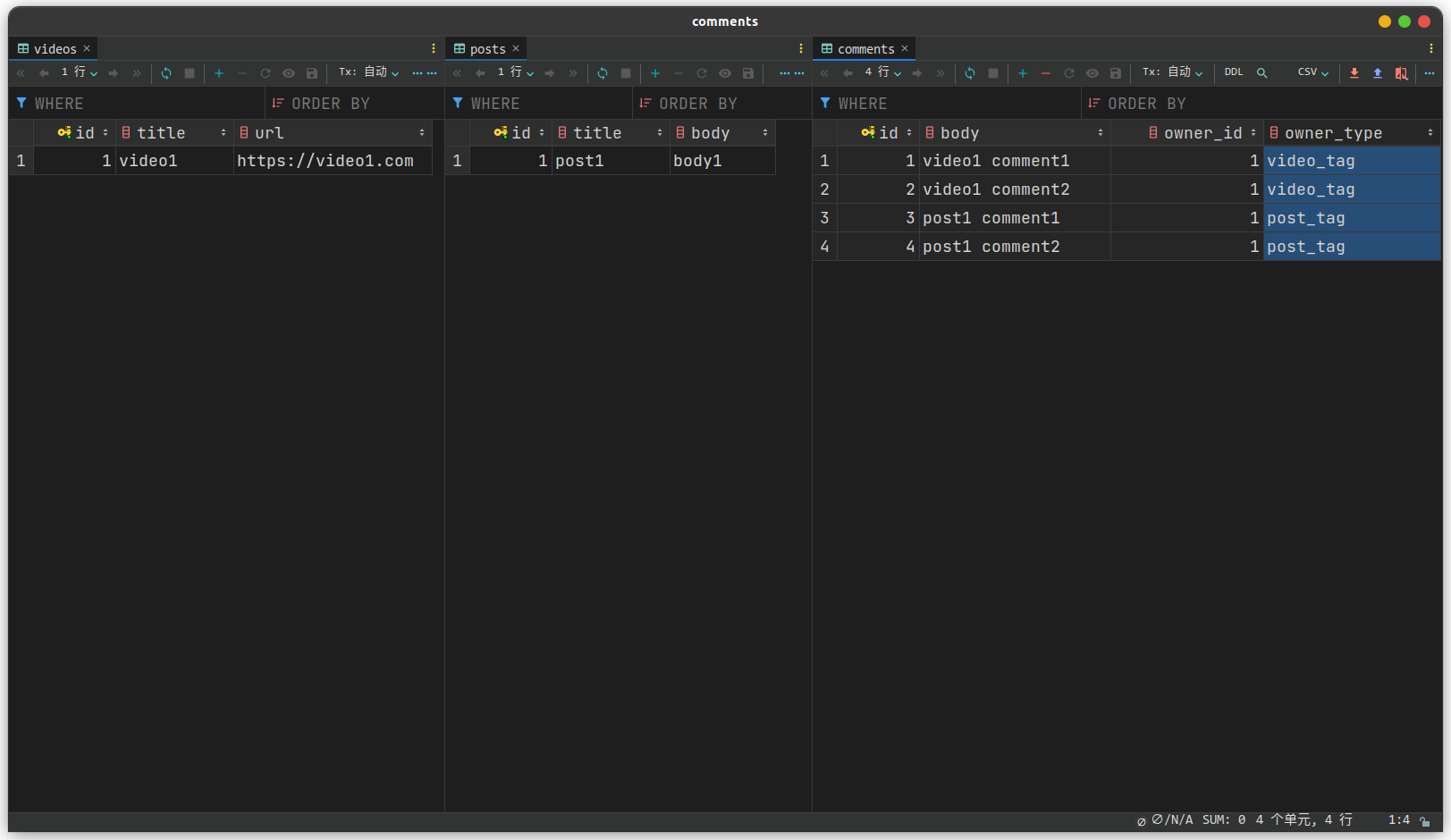The image size is (1451, 840).
Task: Click the import data upload icon
Action: 1378,73
